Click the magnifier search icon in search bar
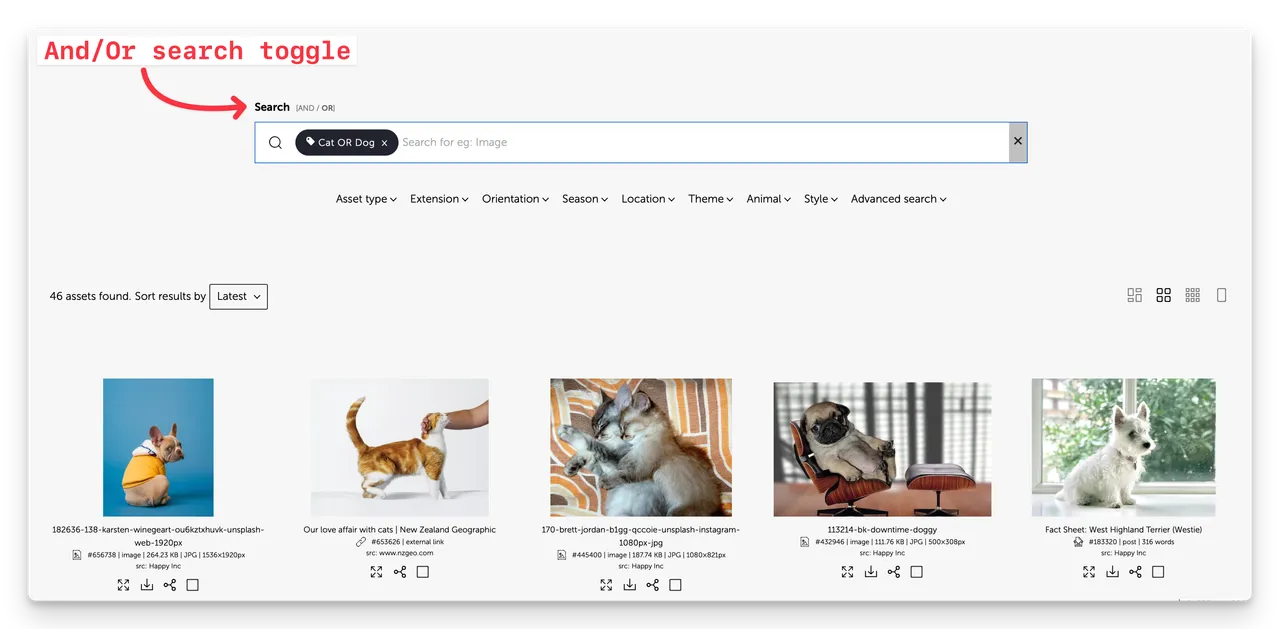The width and height of the screenshot is (1280, 629). (275, 143)
